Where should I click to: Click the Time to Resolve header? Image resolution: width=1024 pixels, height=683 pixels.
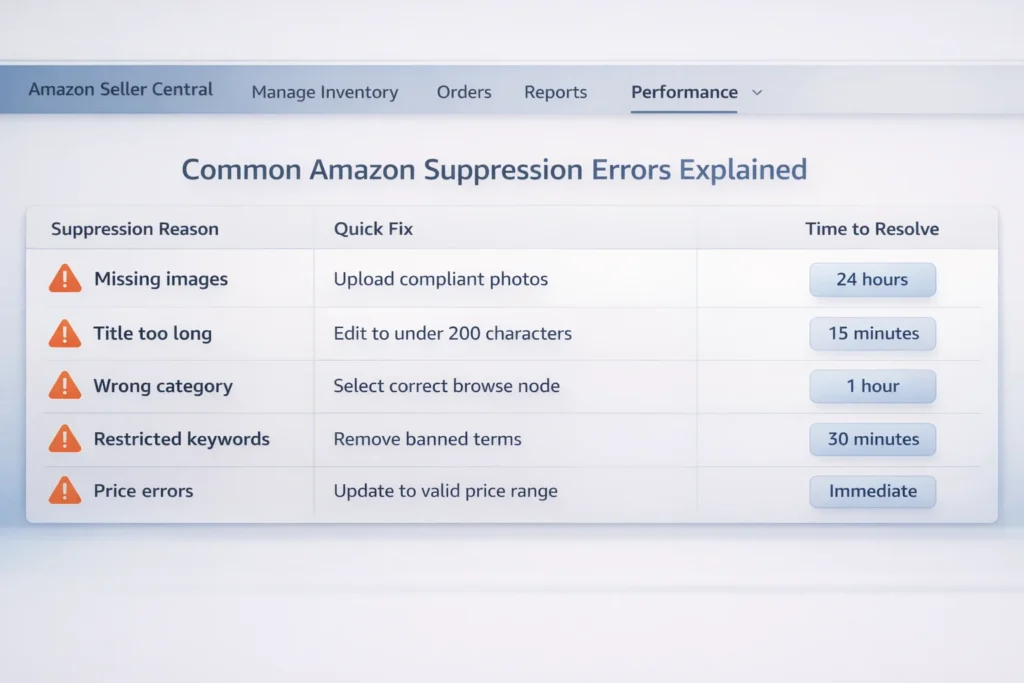871,229
